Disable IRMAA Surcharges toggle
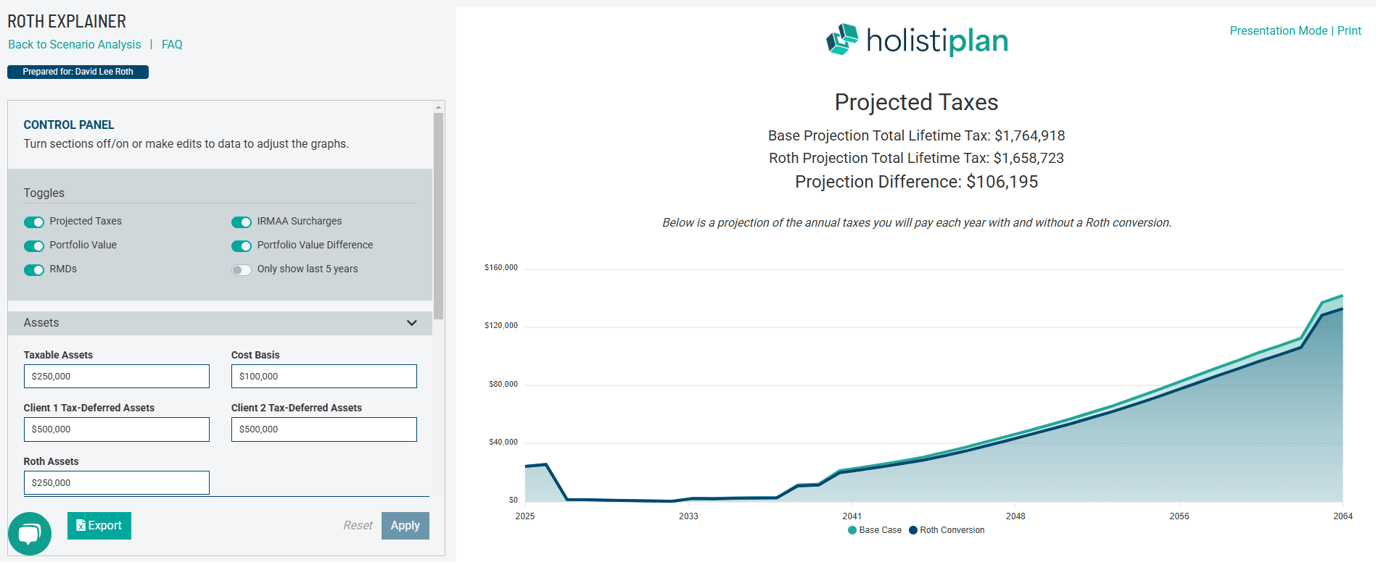Screen dimensions: 1376x562 (241, 222)
